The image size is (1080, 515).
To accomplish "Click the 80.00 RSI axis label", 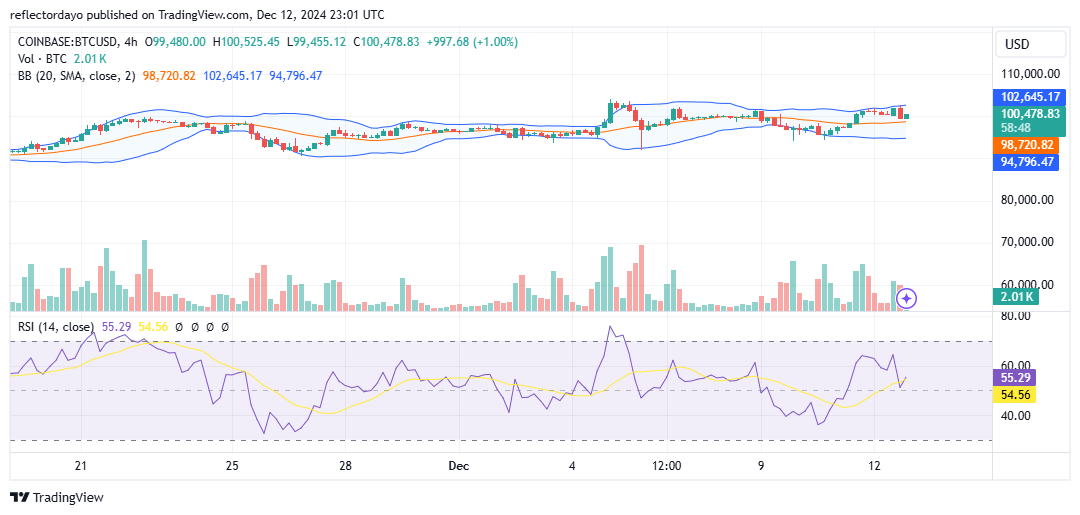I will (1016, 316).
